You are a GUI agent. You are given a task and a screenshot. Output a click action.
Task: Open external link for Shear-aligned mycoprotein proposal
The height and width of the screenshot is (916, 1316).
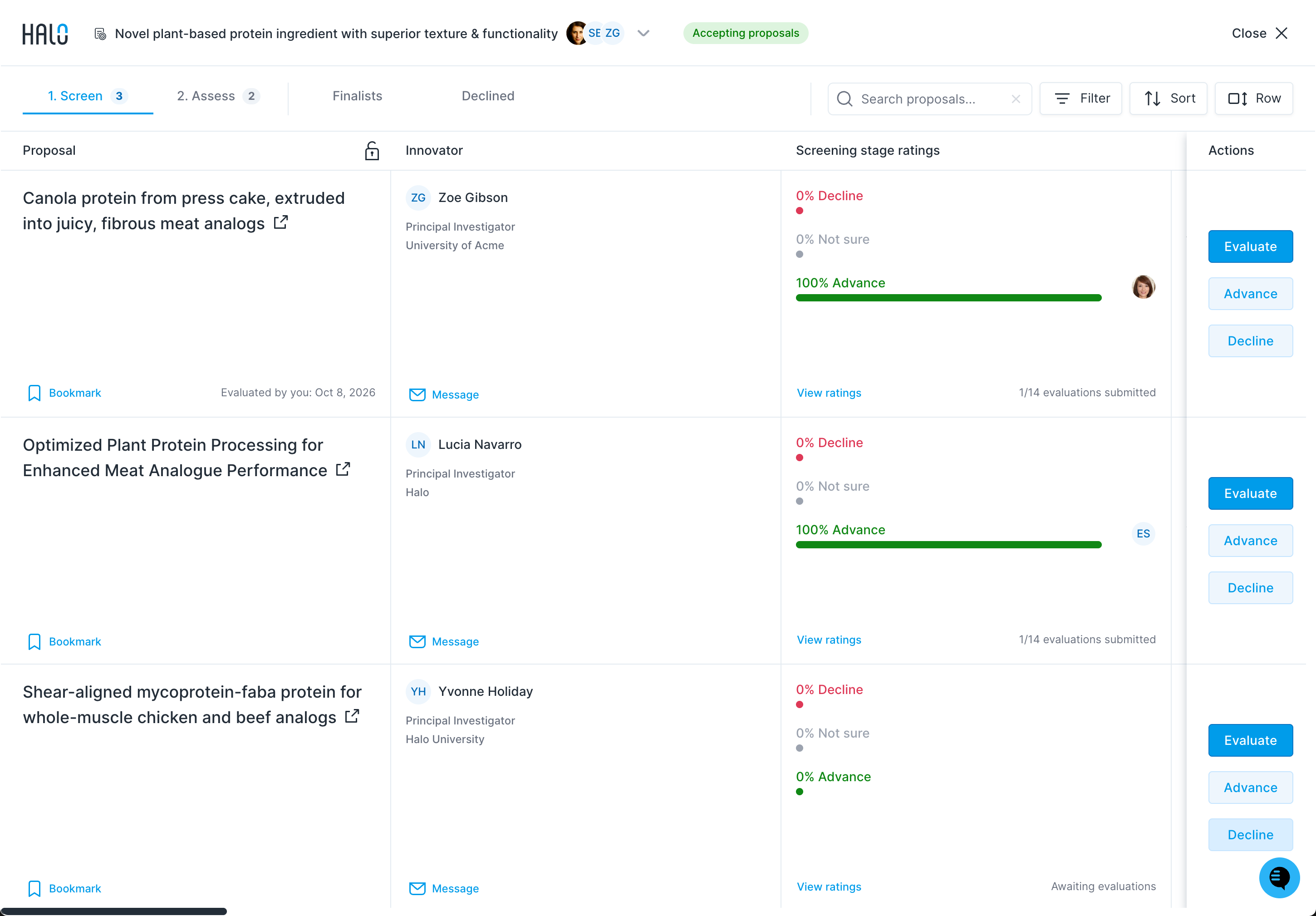[352, 717]
